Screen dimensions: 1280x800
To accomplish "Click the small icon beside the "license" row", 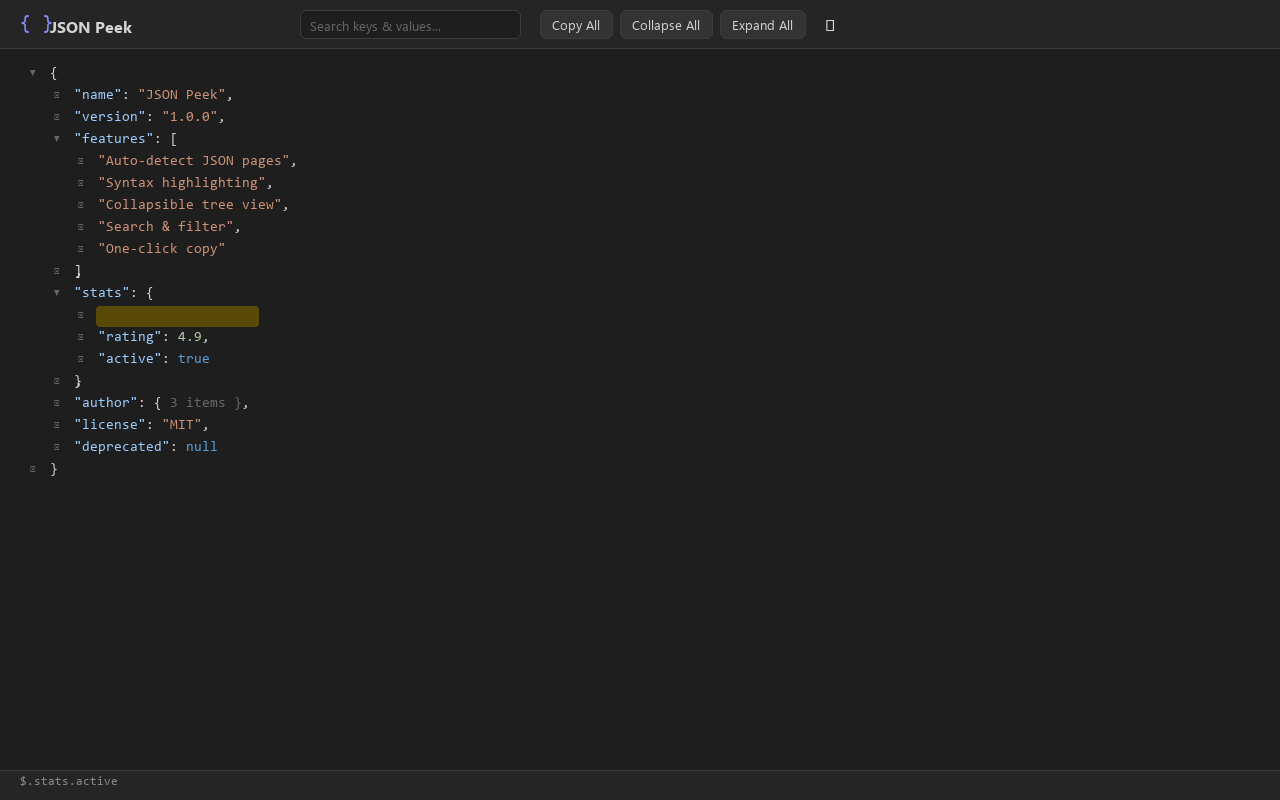I will (56, 425).
